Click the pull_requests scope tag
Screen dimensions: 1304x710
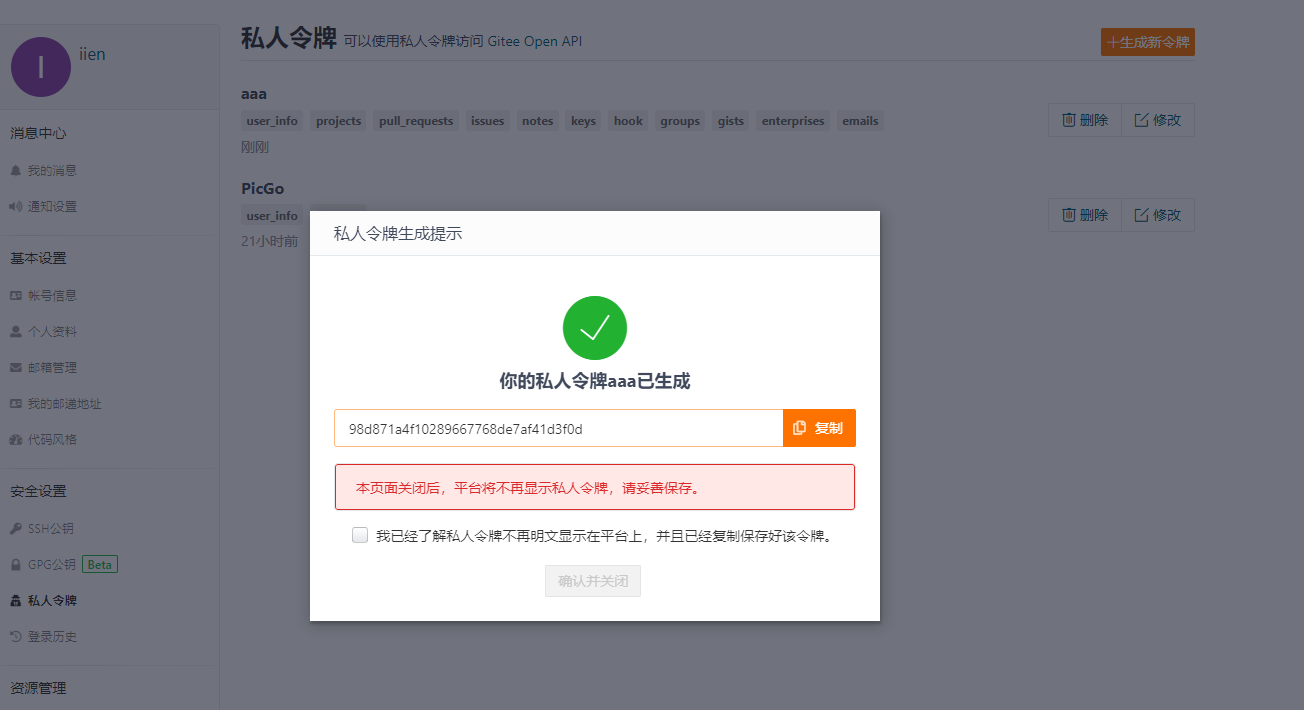416,121
